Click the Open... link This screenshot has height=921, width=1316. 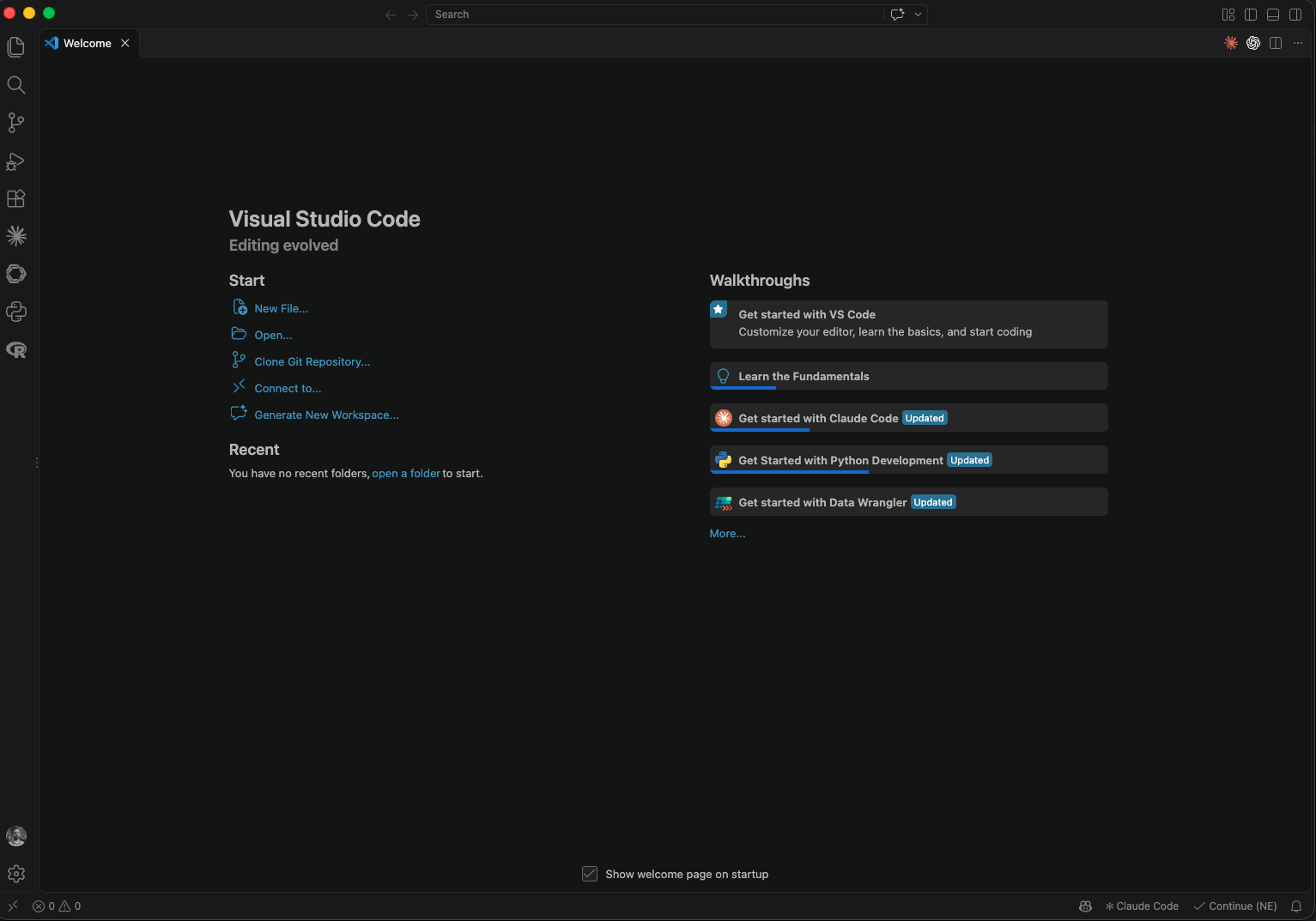point(273,335)
